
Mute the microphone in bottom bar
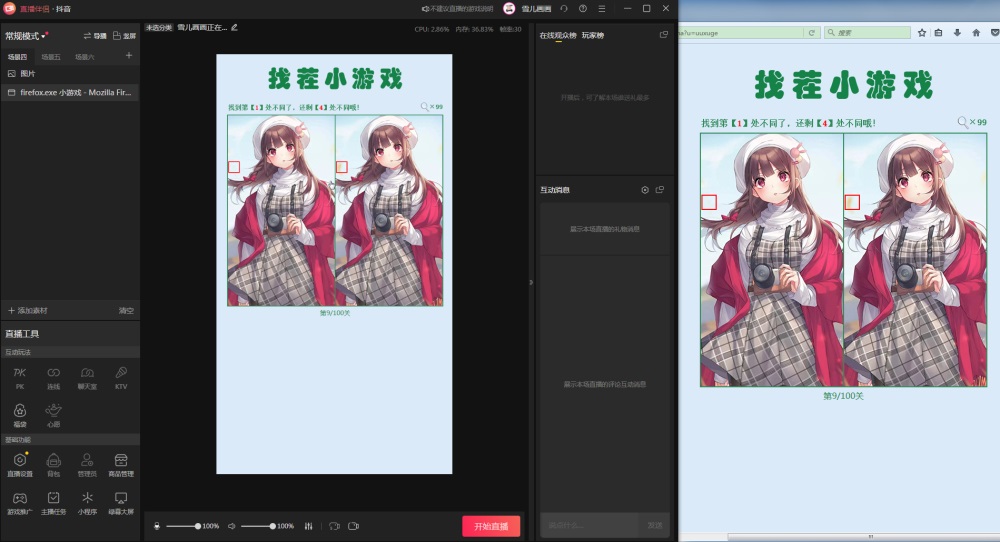[157, 526]
